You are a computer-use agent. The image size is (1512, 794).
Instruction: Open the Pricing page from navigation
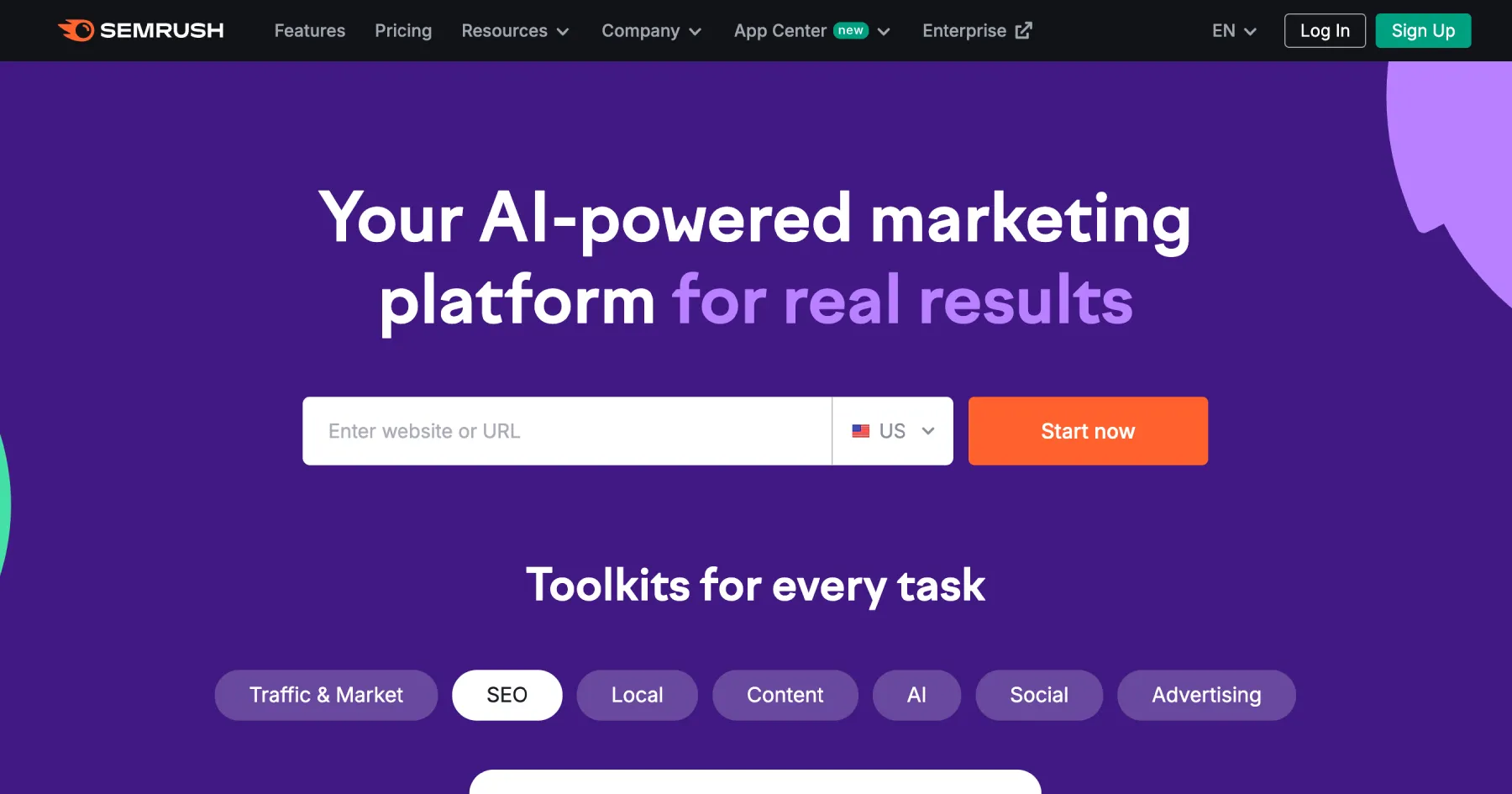pyautogui.click(x=403, y=31)
